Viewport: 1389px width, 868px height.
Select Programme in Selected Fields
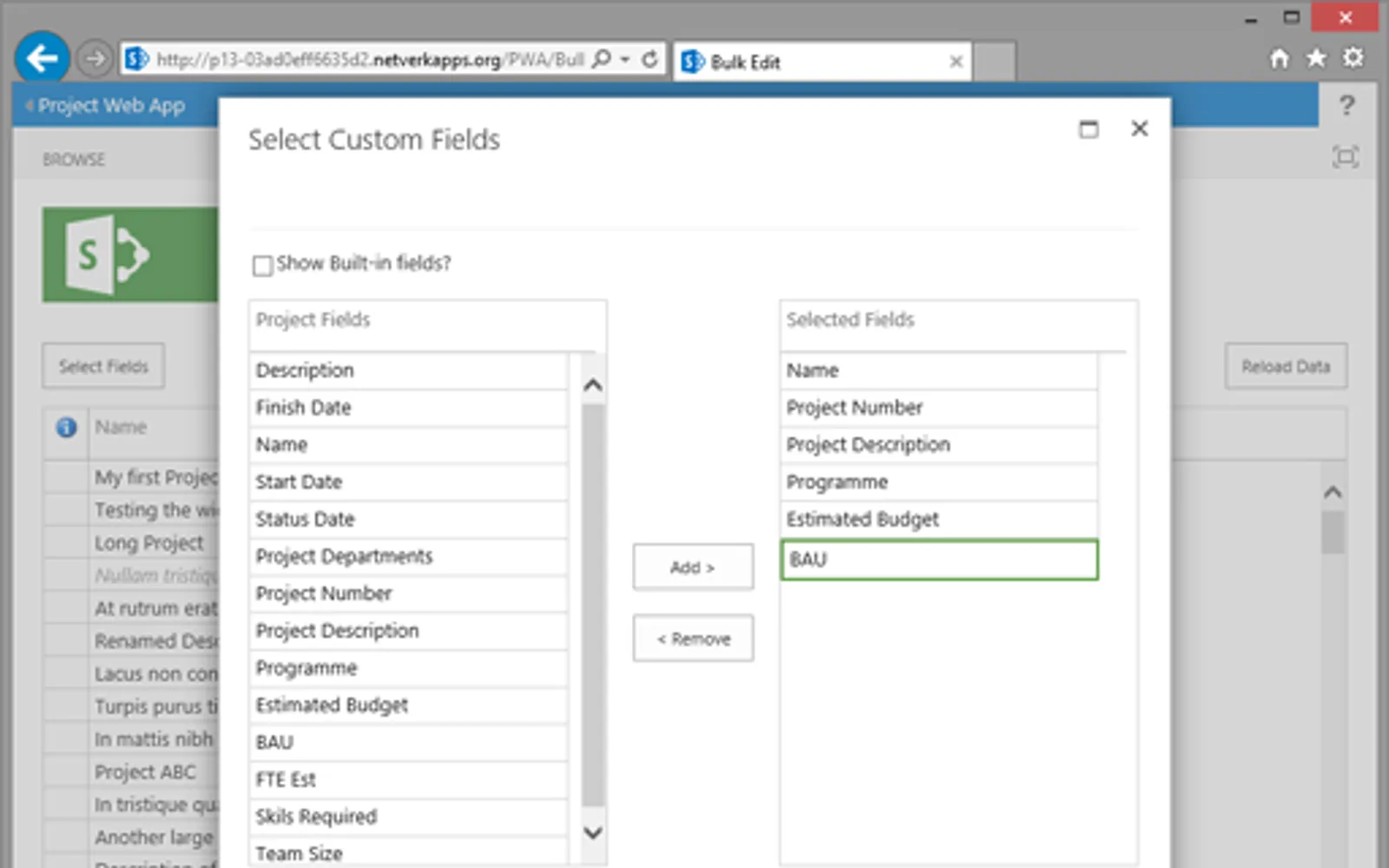[x=939, y=483]
